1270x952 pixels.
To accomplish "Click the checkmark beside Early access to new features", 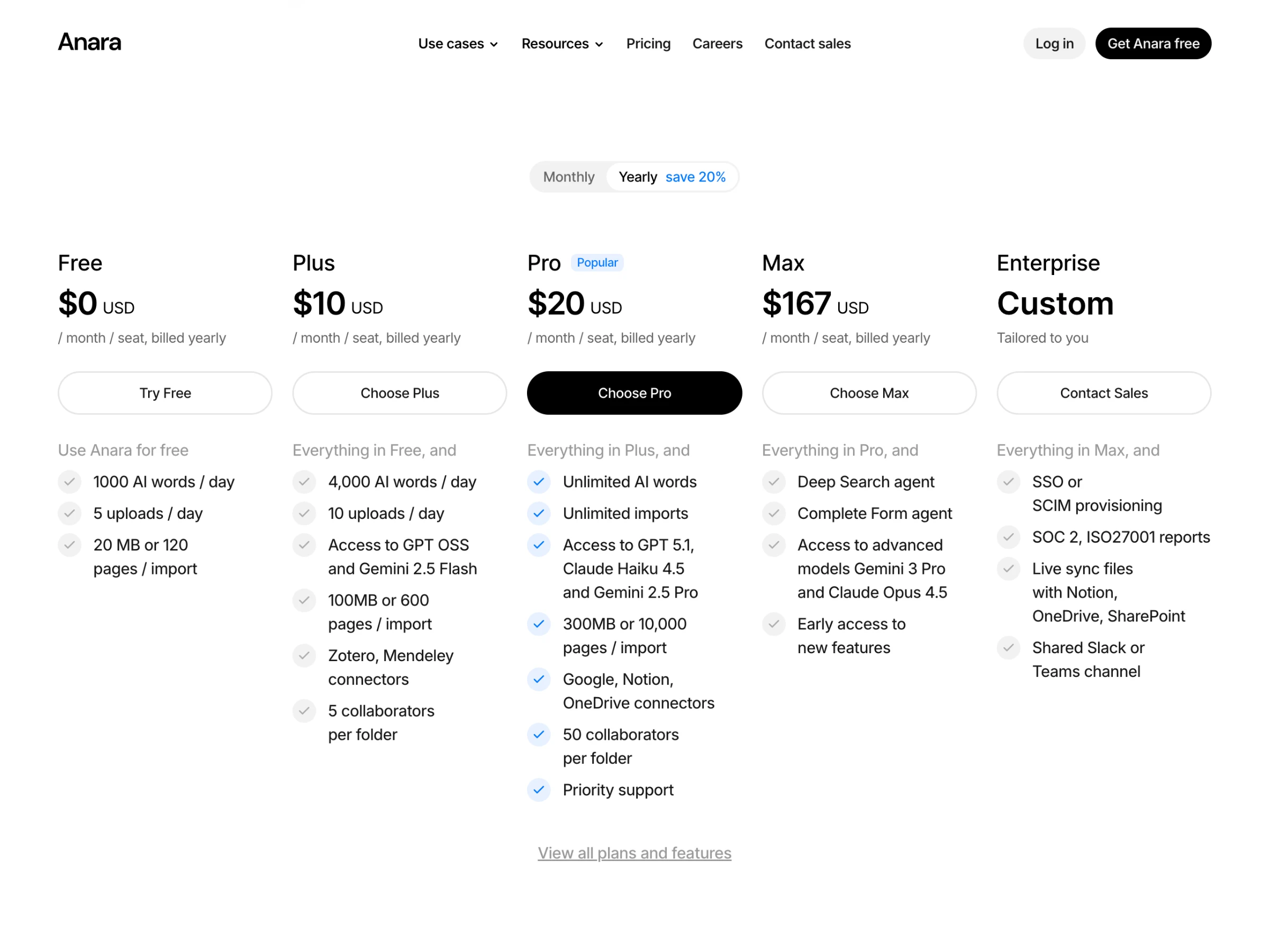I will pos(774,624).
